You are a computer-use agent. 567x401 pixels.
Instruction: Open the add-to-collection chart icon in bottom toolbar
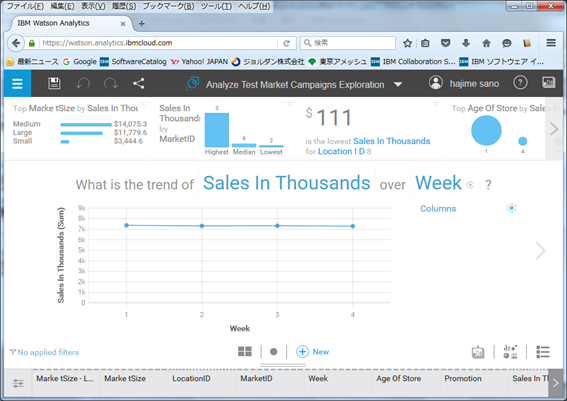pyautogui.click(x=478, y=352)
